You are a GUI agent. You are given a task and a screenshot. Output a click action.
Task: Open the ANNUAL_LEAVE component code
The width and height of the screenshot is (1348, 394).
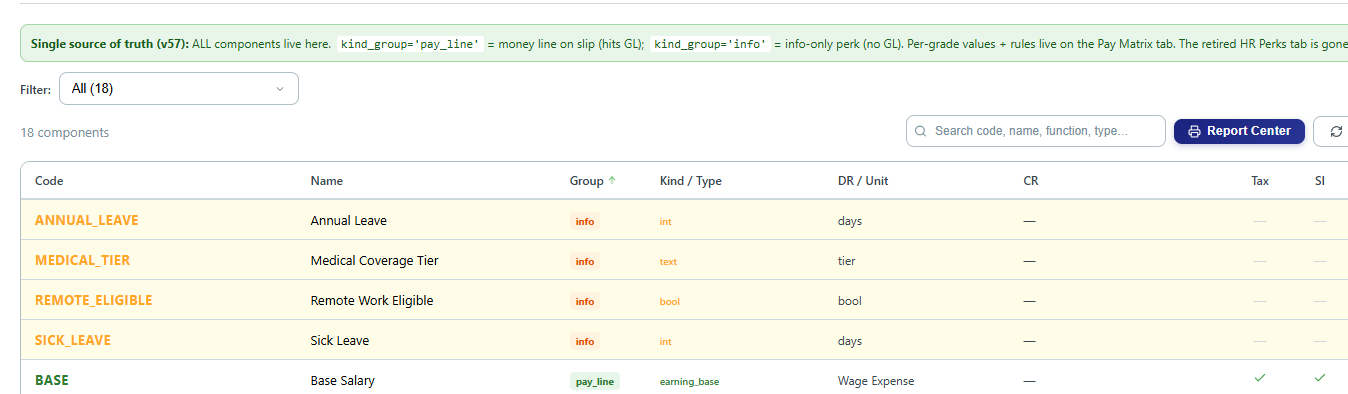[x=87, y=220]
